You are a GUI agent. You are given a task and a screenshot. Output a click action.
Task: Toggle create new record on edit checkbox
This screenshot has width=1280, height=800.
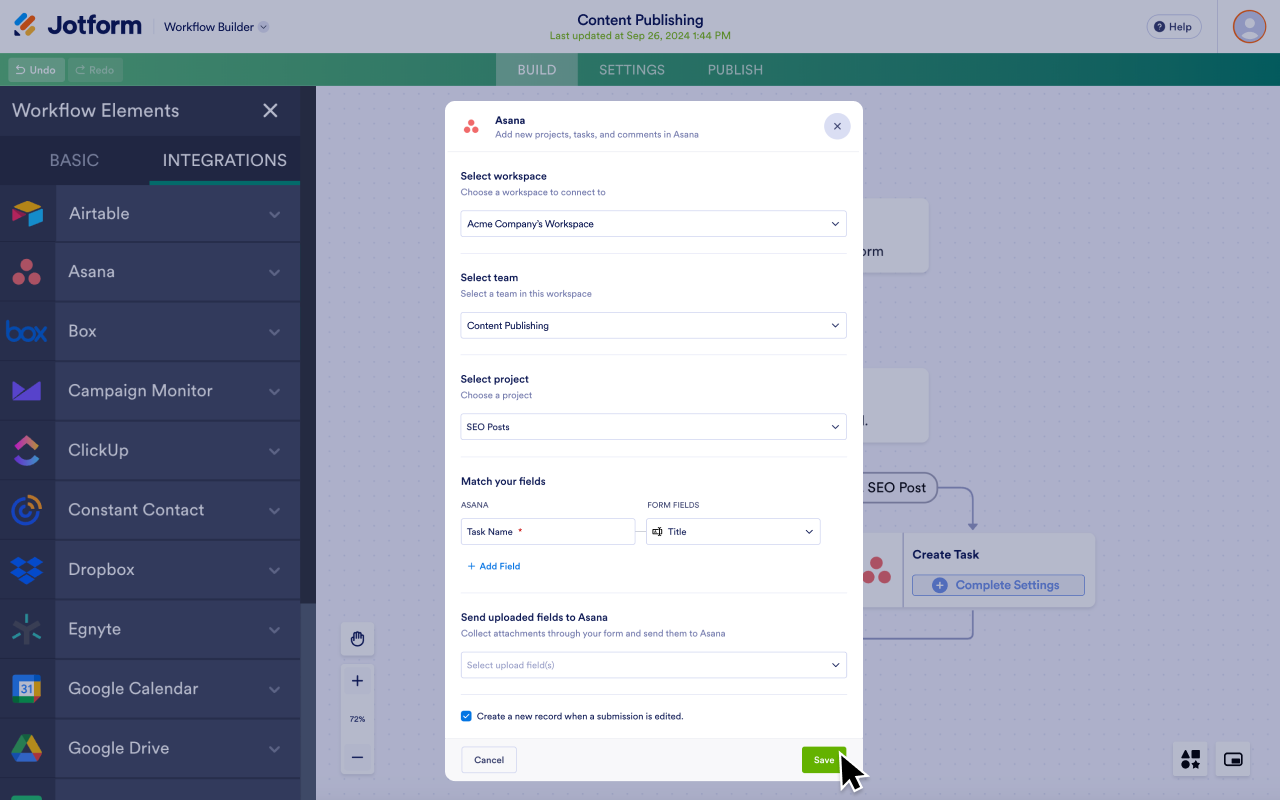tap(466, 716)
